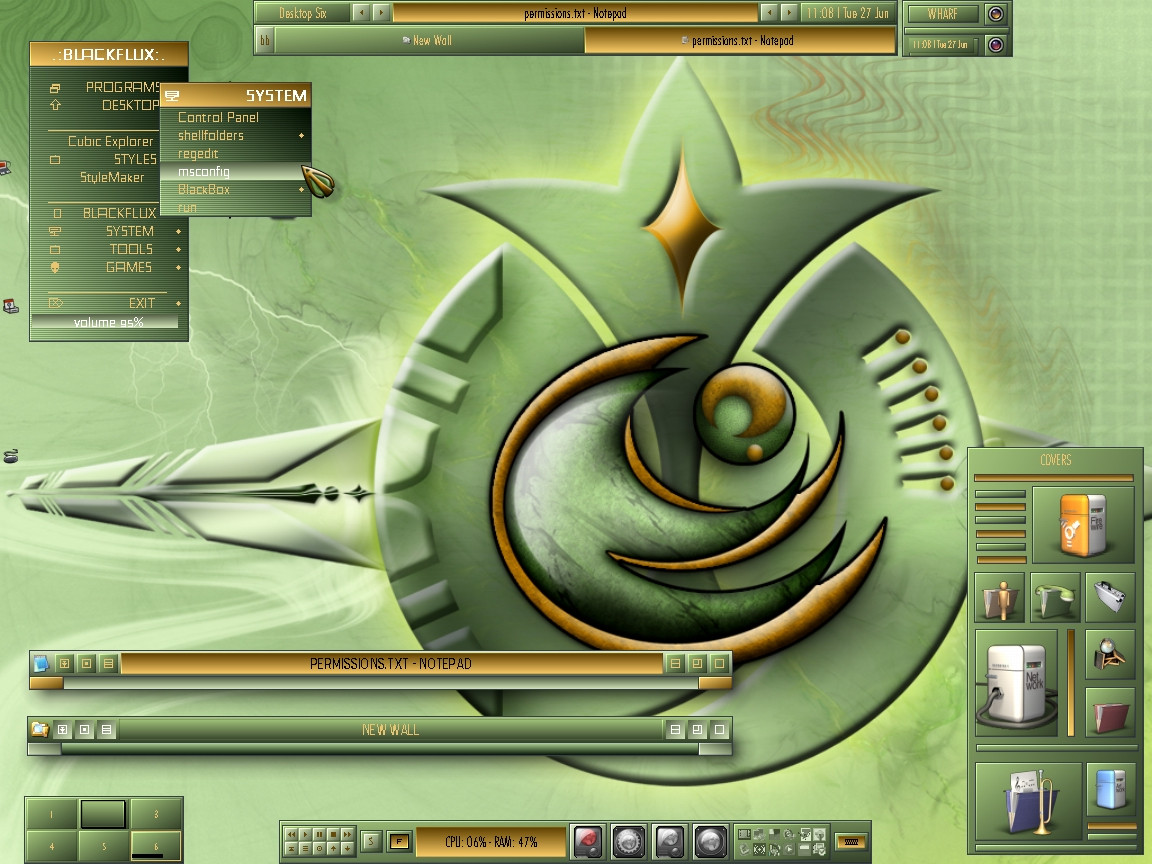This screenshot has height=864, width=1152.
Task: Click the WHARF button
Action: pos(943,13)
